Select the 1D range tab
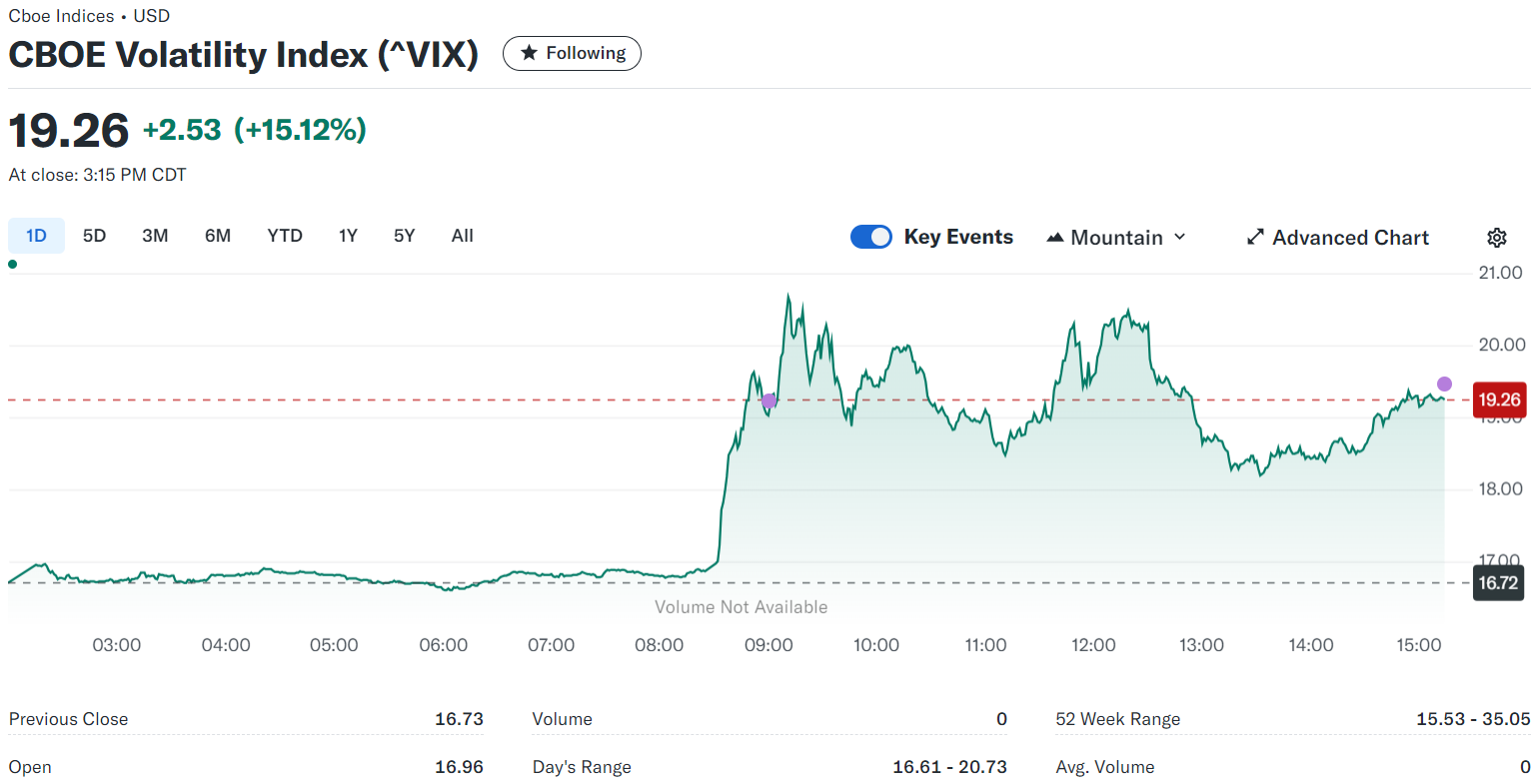Image resolution: width=1538 pixels, height=784 pixels. 36,236
